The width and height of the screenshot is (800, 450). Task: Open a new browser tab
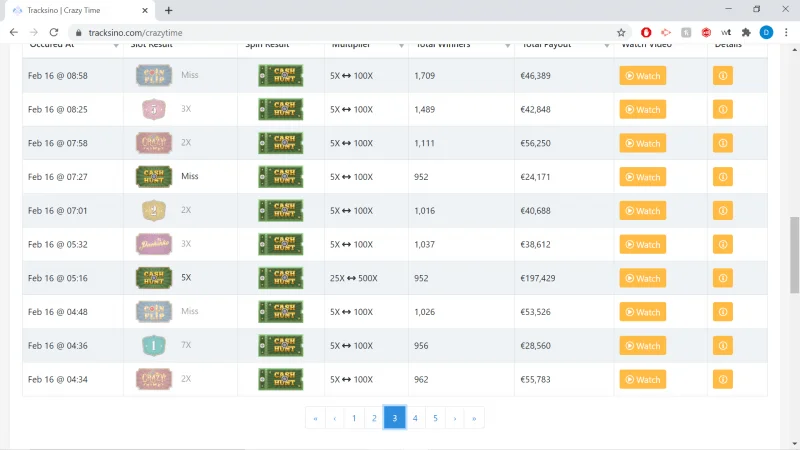pyautogui.click(x=168, y=10)
